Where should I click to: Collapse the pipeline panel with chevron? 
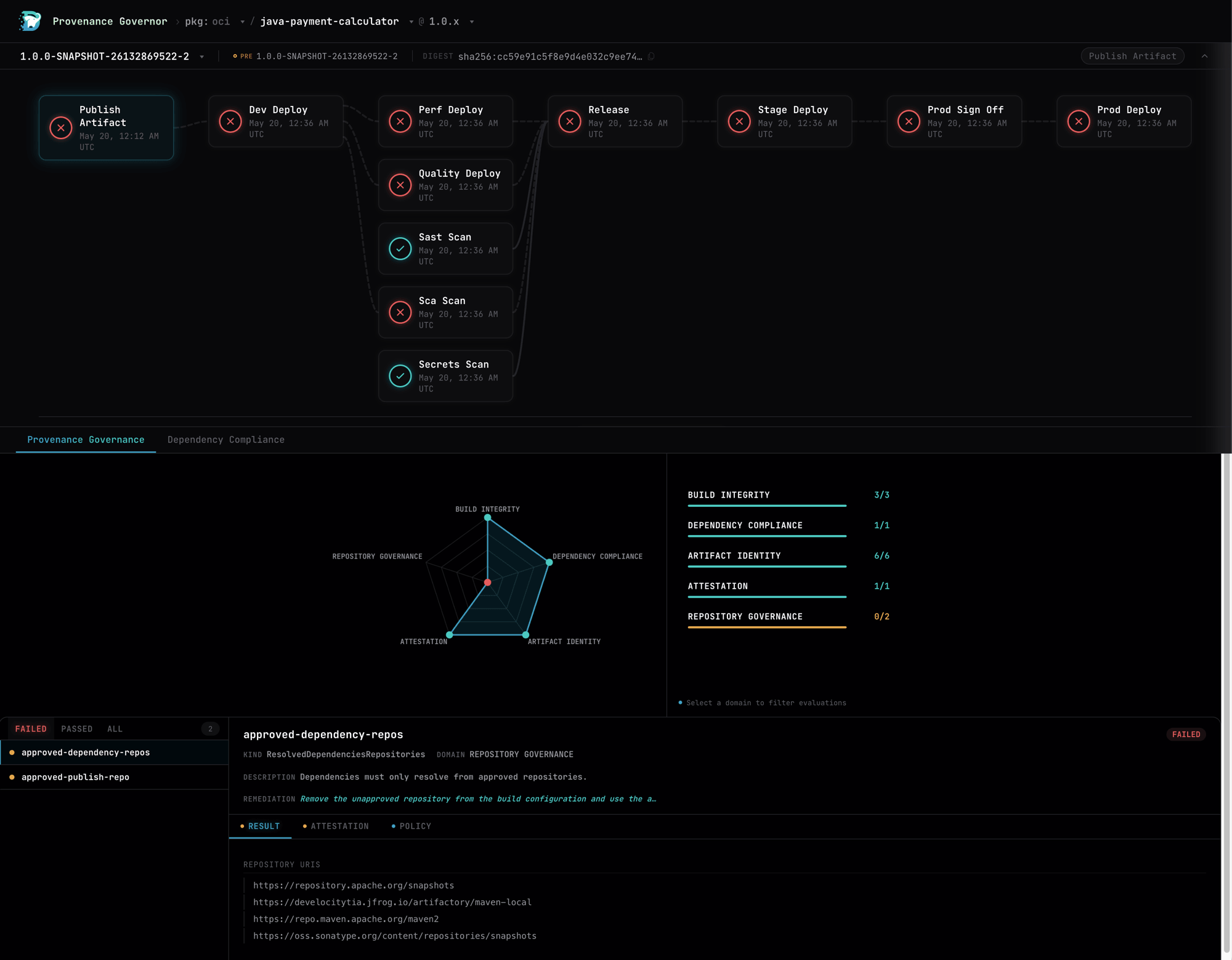pos(1204,56)
